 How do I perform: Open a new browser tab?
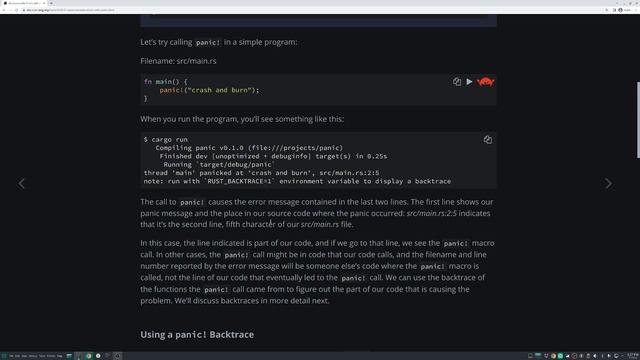coord(51,3)
